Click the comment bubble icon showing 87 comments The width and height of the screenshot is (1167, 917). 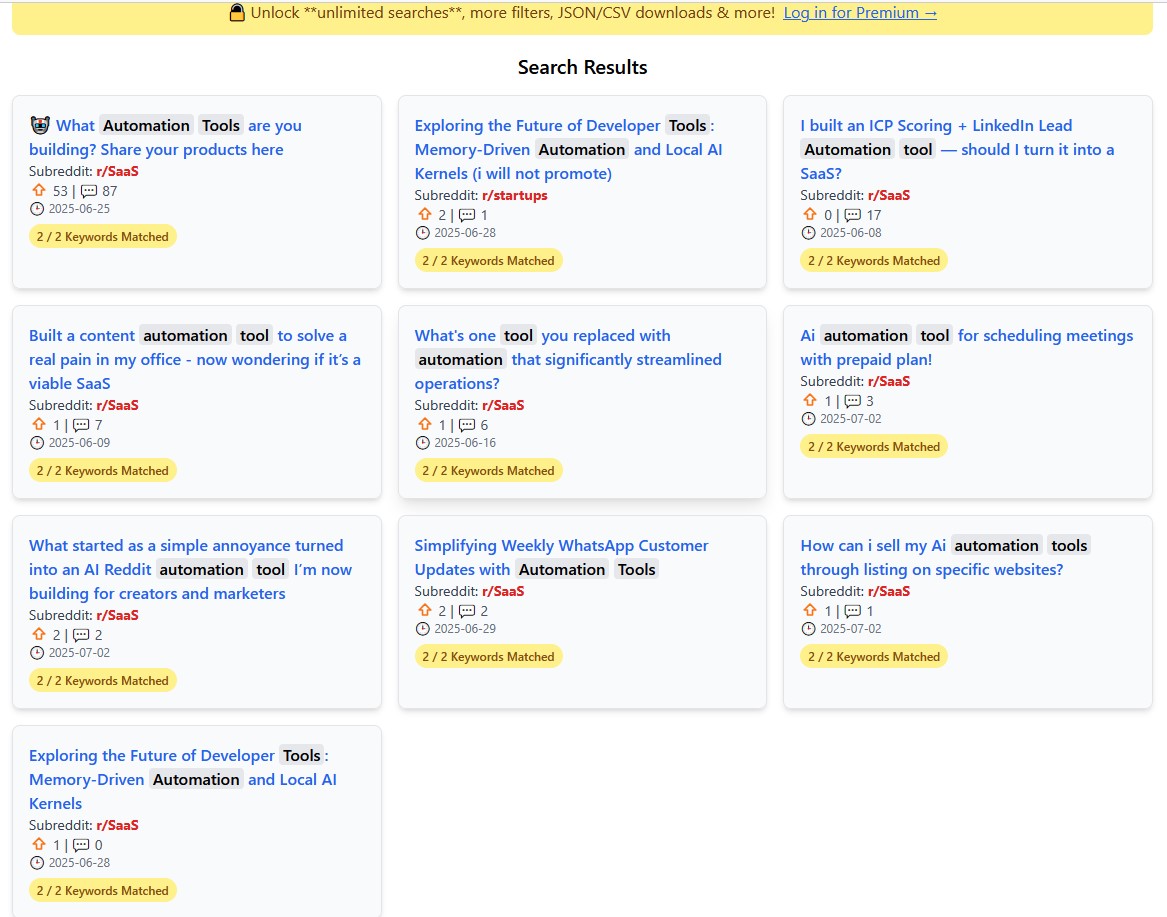point(89,190)
